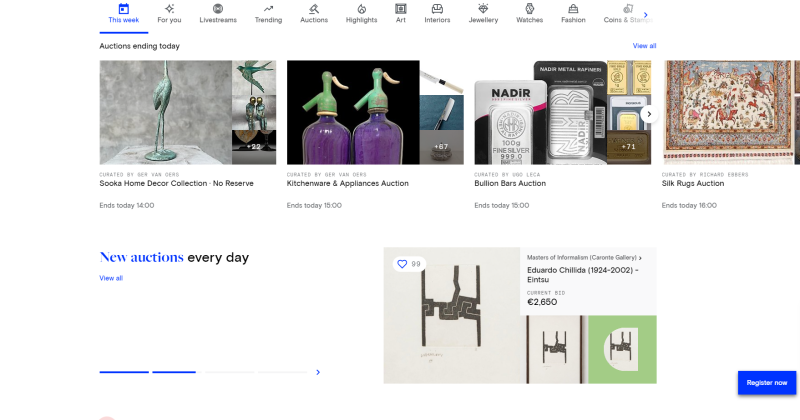This screenshot has width=800, height=420.
Task: View all new auctions link
Action: (x=111, y=278)
